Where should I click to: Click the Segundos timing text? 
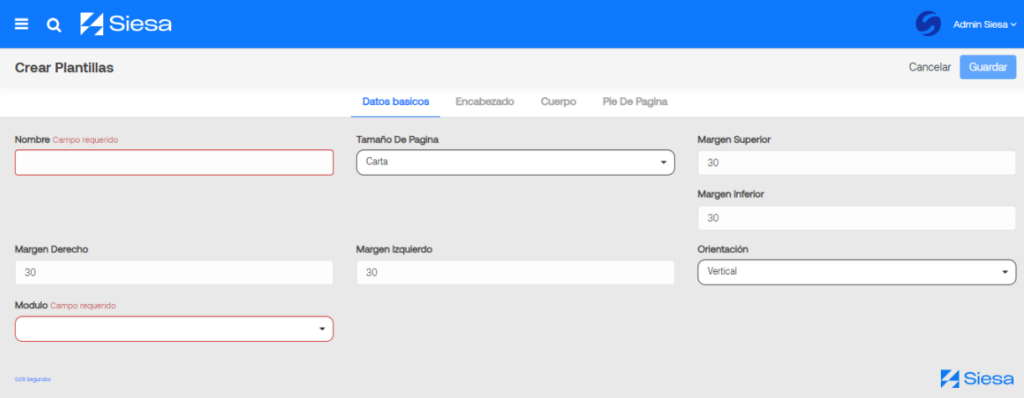point(33,379)
